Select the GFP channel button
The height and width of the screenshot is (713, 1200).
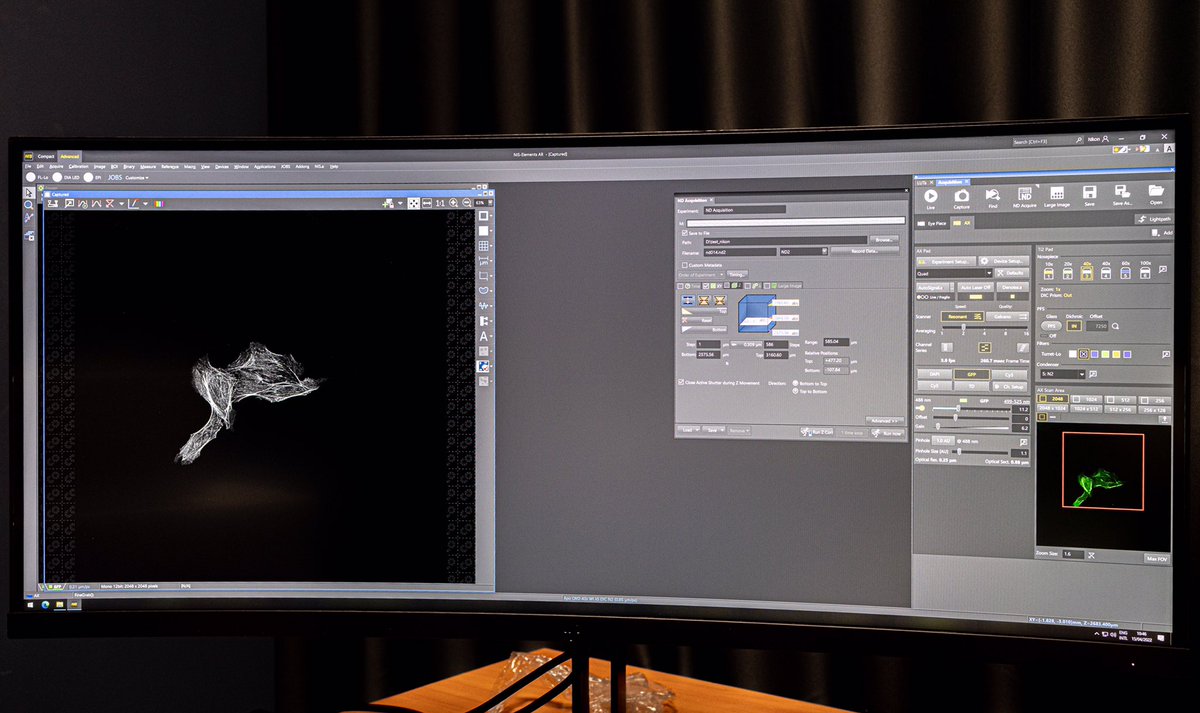(x=971, y=373)
